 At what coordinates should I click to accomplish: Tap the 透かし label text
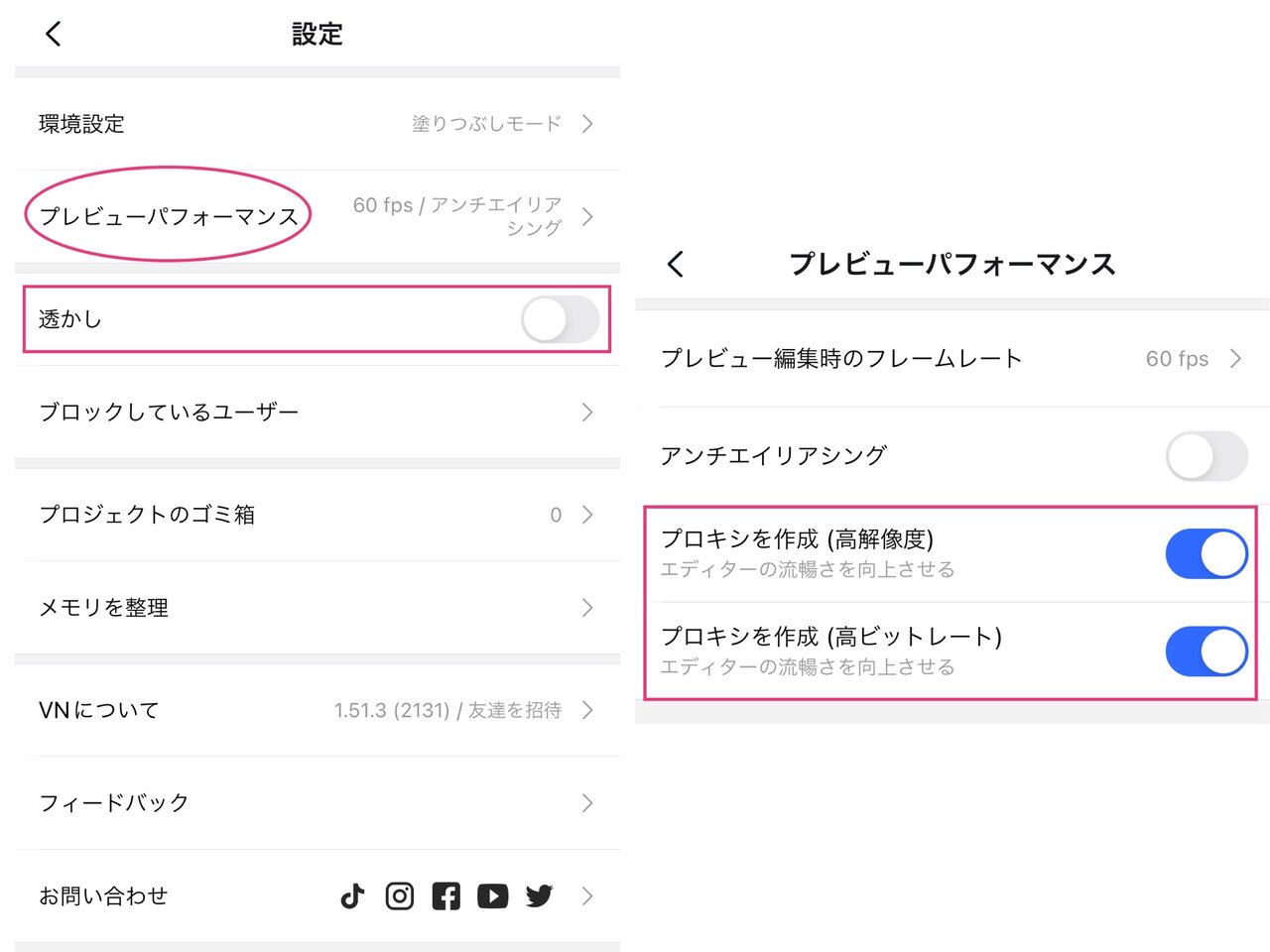tap(70, 319)
